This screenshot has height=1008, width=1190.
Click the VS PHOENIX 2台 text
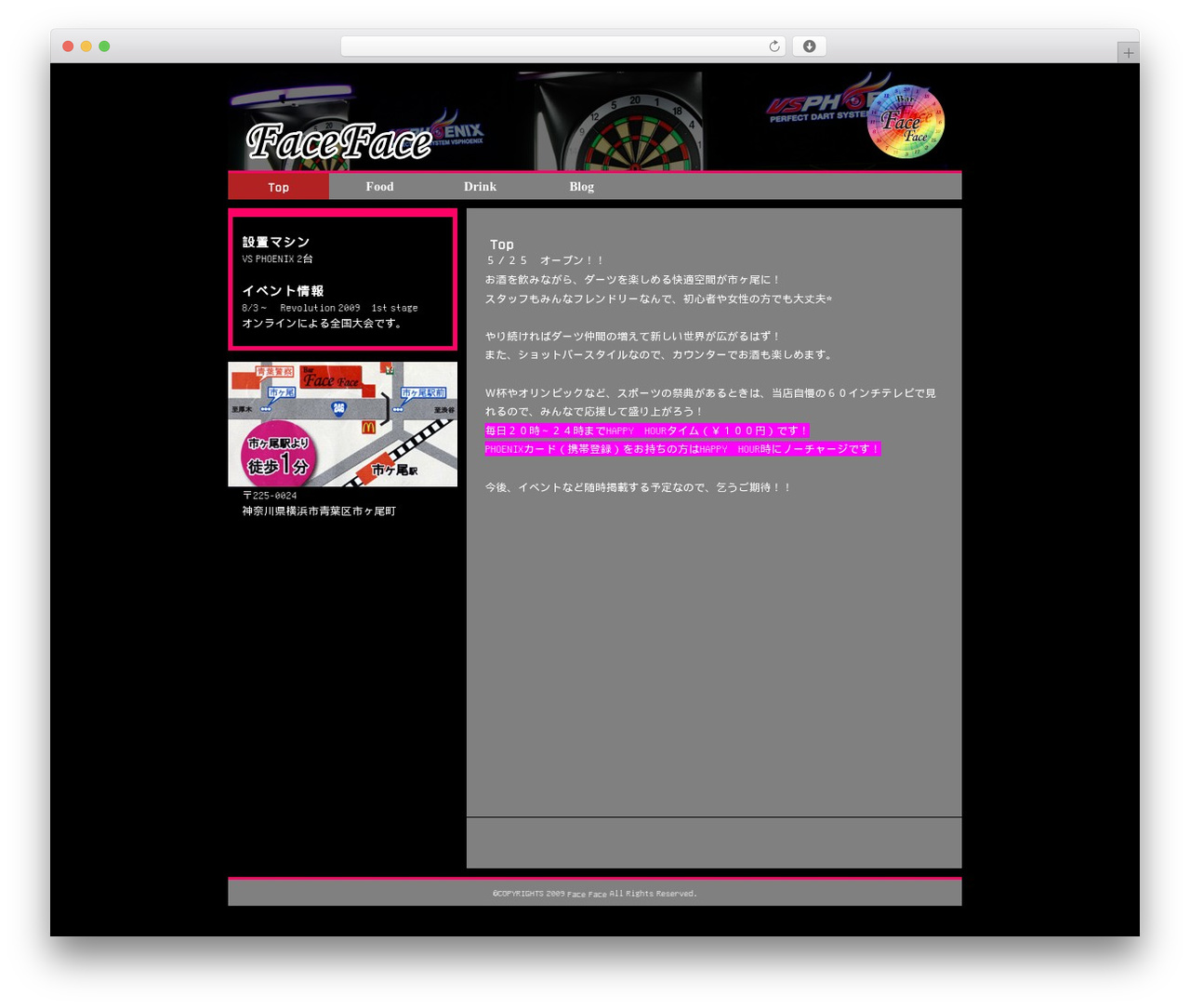coord(277,259)
